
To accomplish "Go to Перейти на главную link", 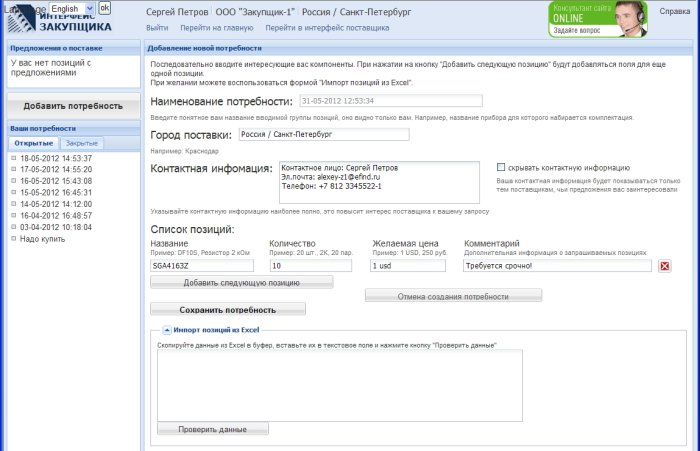I will pos(216,29).
